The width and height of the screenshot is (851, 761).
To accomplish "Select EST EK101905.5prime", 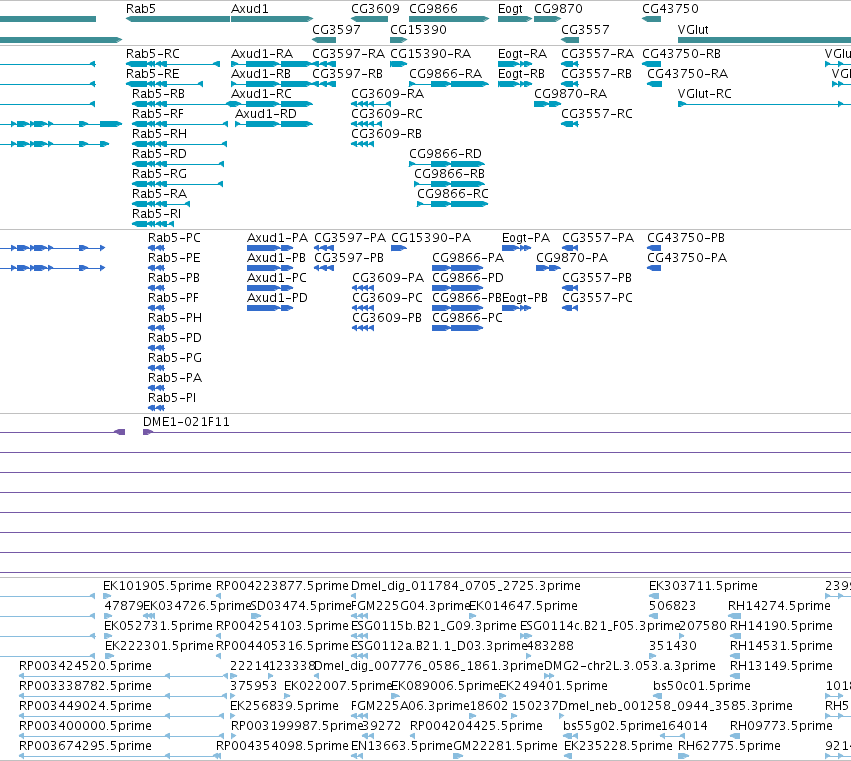I will coord(157,586).
